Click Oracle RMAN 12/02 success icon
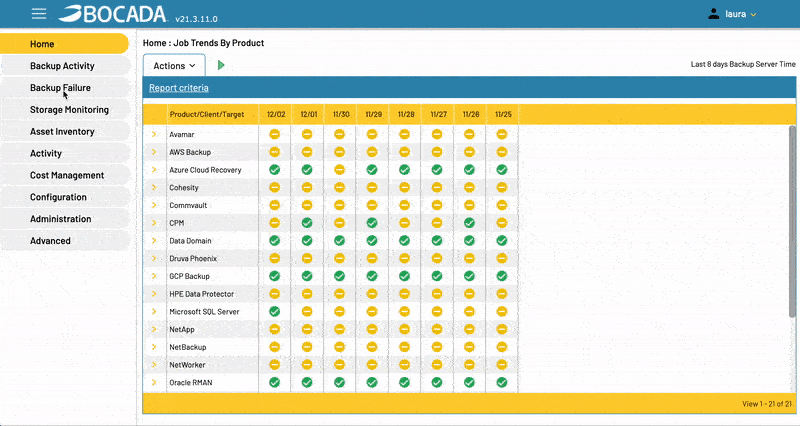This screenshot has height=426, width=800. [x=274, y=382]
